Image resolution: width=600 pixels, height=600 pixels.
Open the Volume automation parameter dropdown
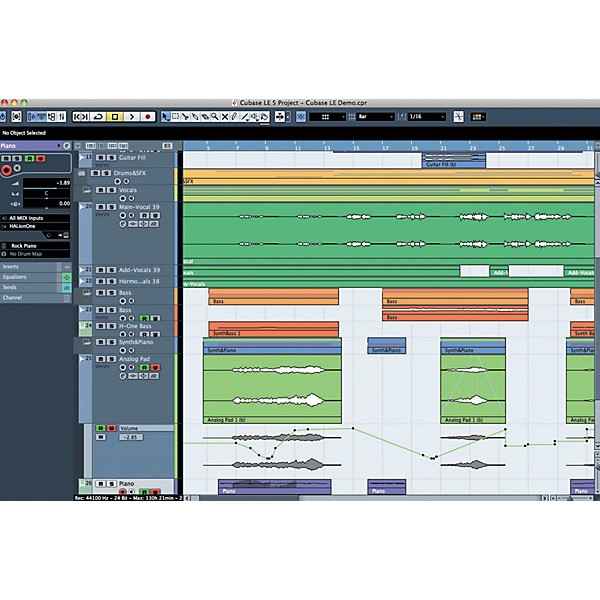tap(146, 428)
